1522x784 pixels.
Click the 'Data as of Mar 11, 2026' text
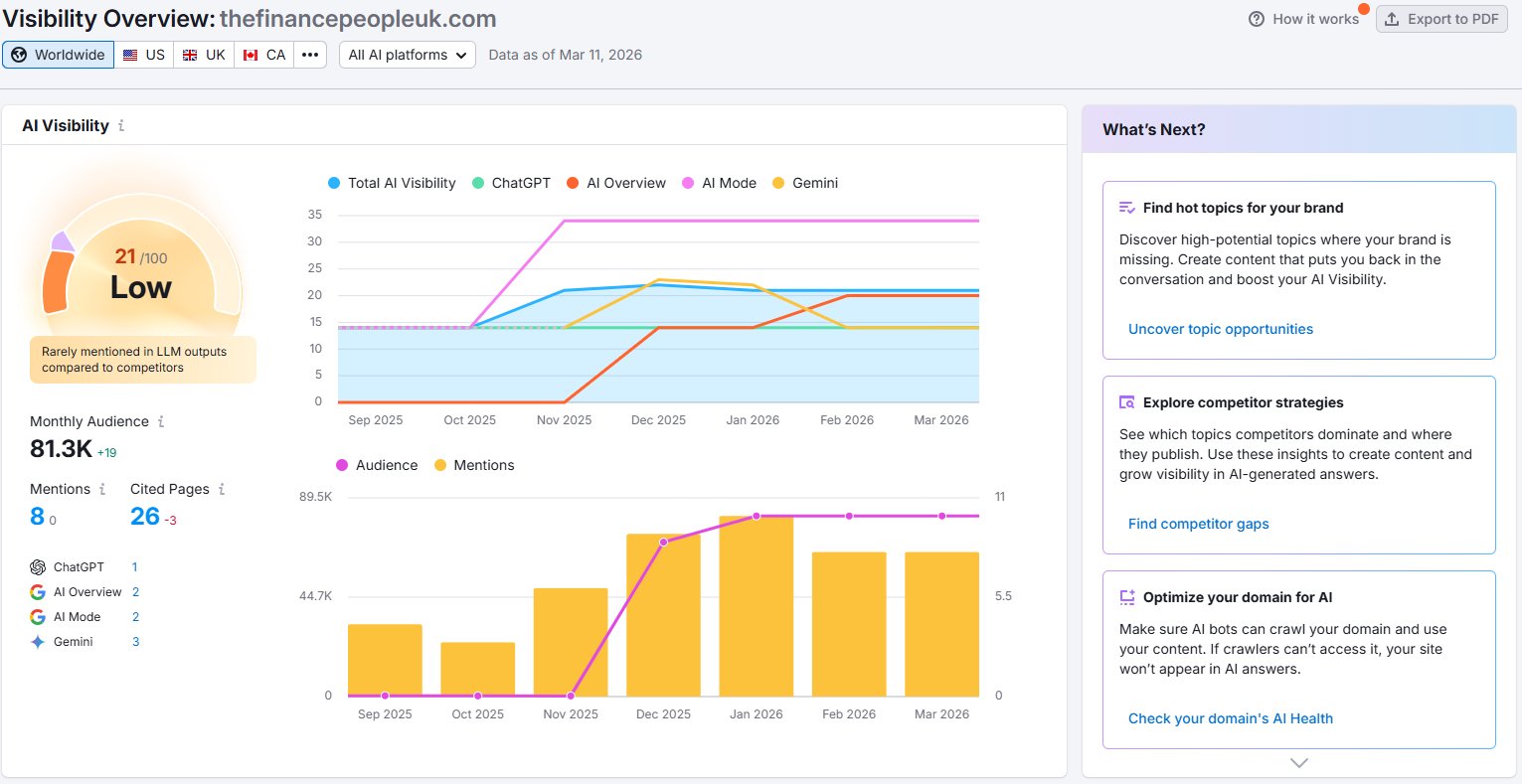(x=565, y=55)
